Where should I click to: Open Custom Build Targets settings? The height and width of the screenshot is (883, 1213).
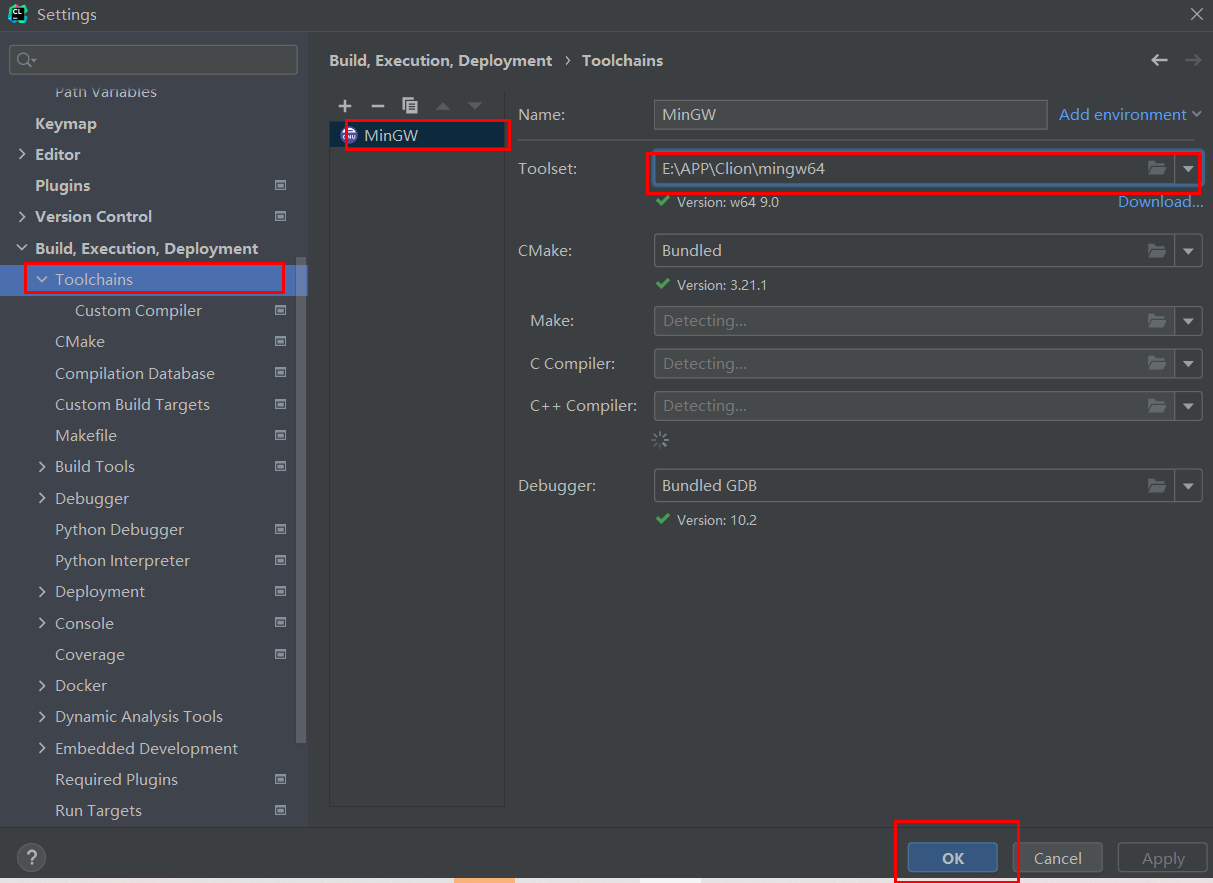[x=132, y=404]
